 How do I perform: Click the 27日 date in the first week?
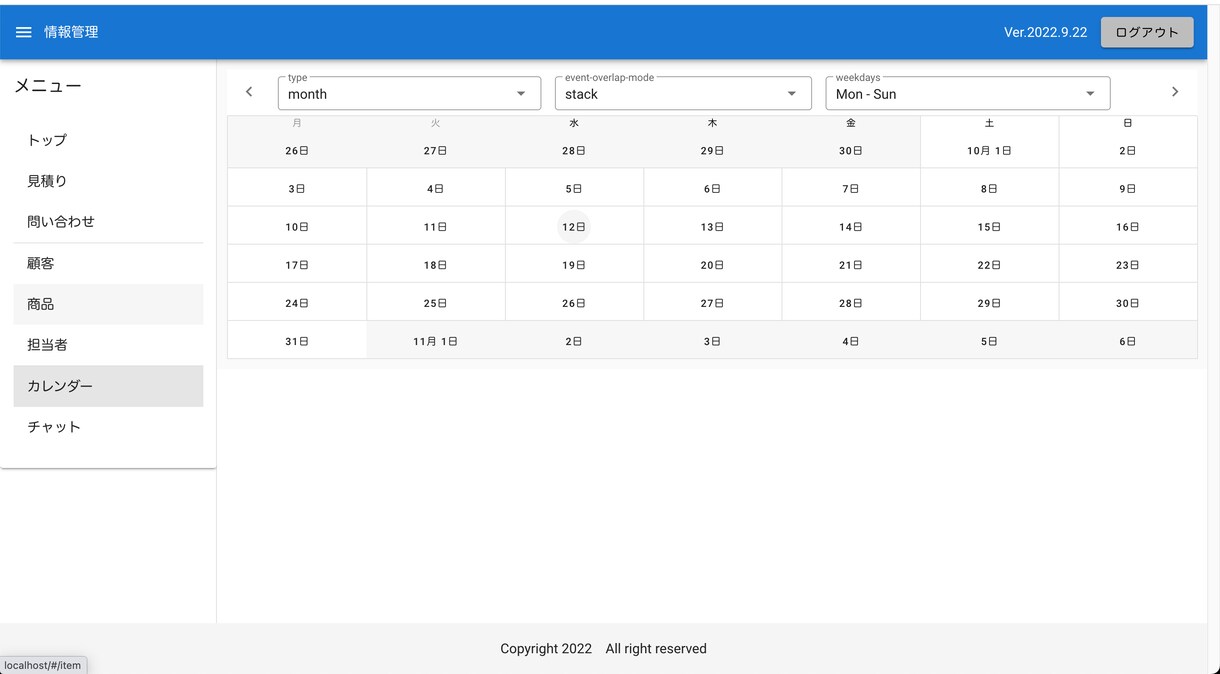[x=435, y=151]
